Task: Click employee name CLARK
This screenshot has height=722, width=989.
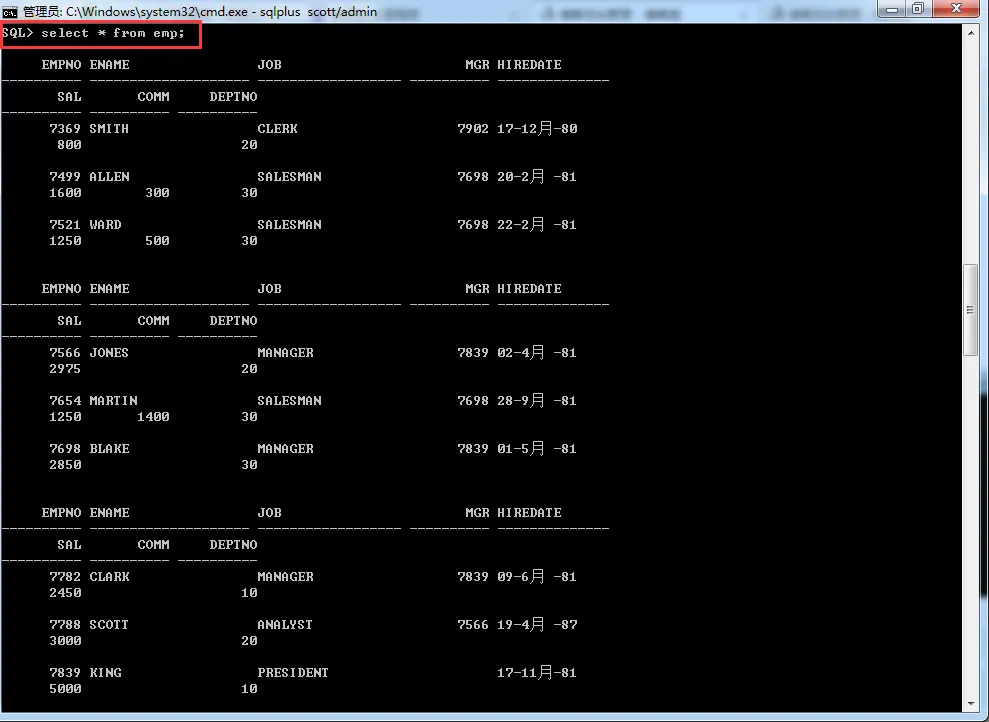Action: (109, 576)
